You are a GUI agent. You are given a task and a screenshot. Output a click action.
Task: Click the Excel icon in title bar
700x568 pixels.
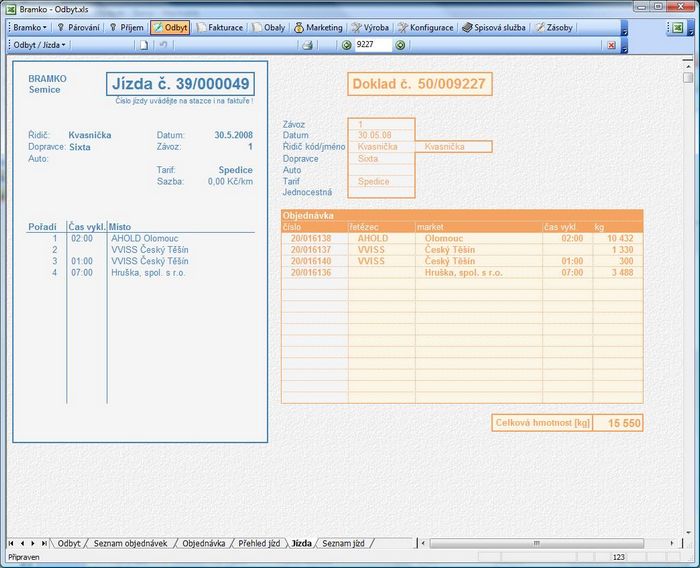click(x=11, y=9)
